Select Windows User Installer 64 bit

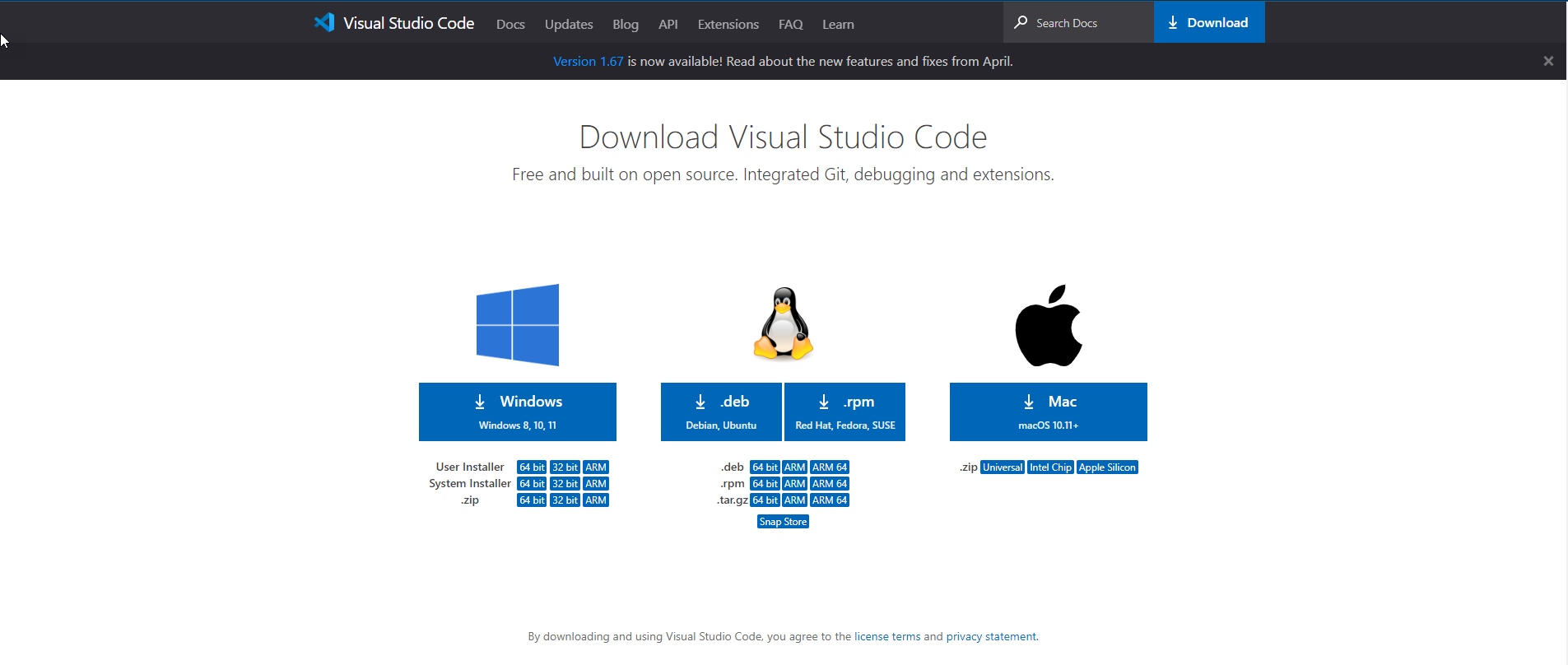[x=532, y=467]
